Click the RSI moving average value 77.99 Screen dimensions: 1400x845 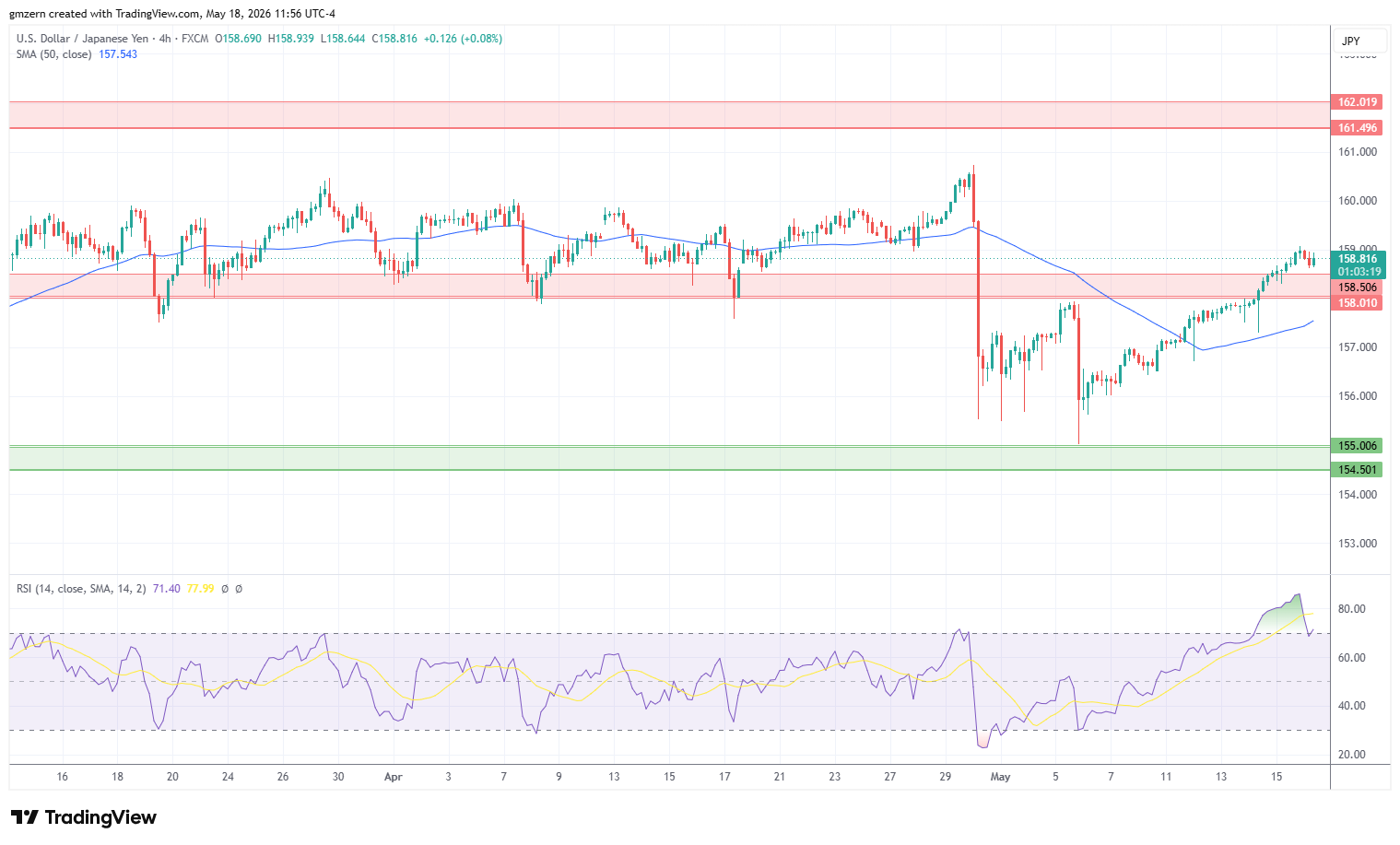coord(201,589)
